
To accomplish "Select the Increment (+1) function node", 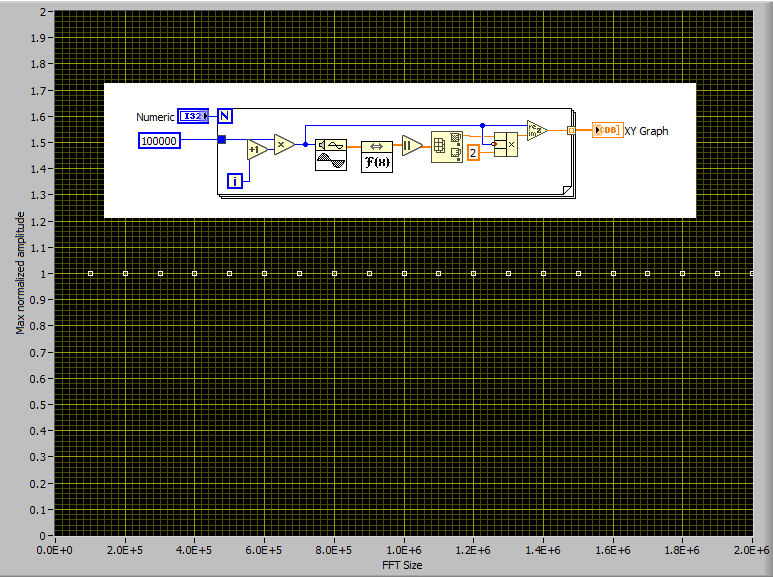I will point(257,149).
